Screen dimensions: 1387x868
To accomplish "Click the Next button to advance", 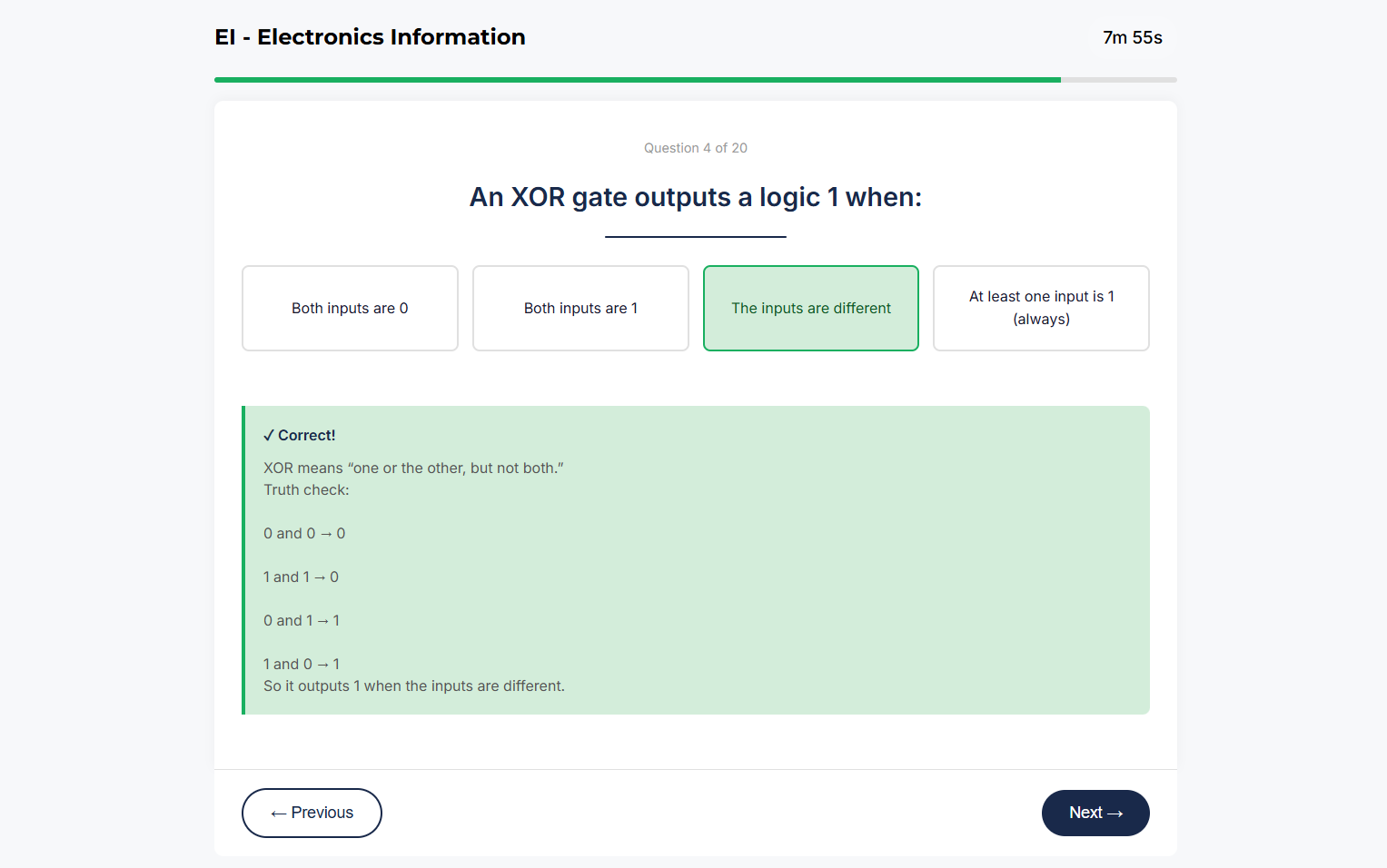I will [x=1095, y=813].
